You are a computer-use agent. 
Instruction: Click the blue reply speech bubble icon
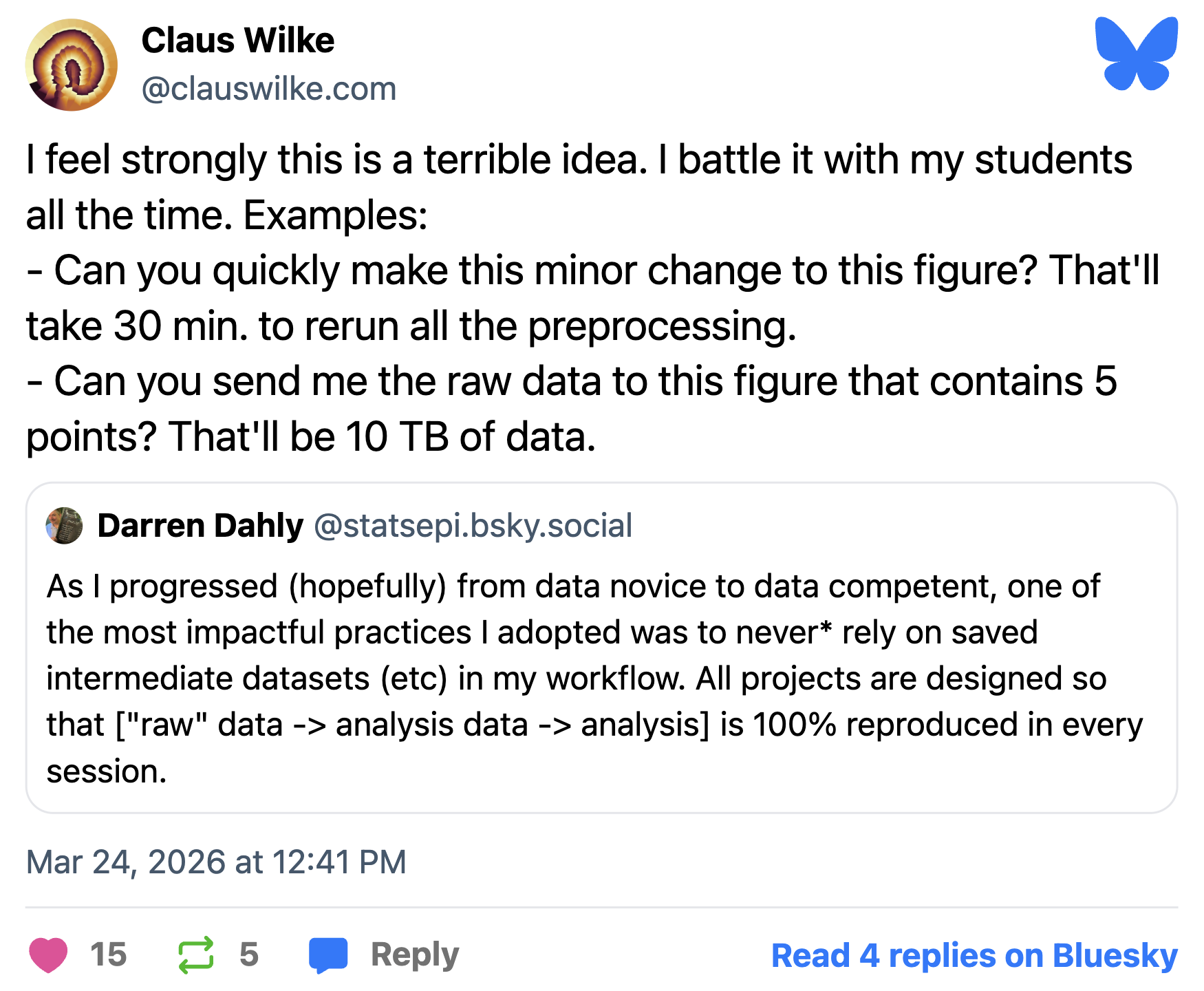(x=328, y=955)
